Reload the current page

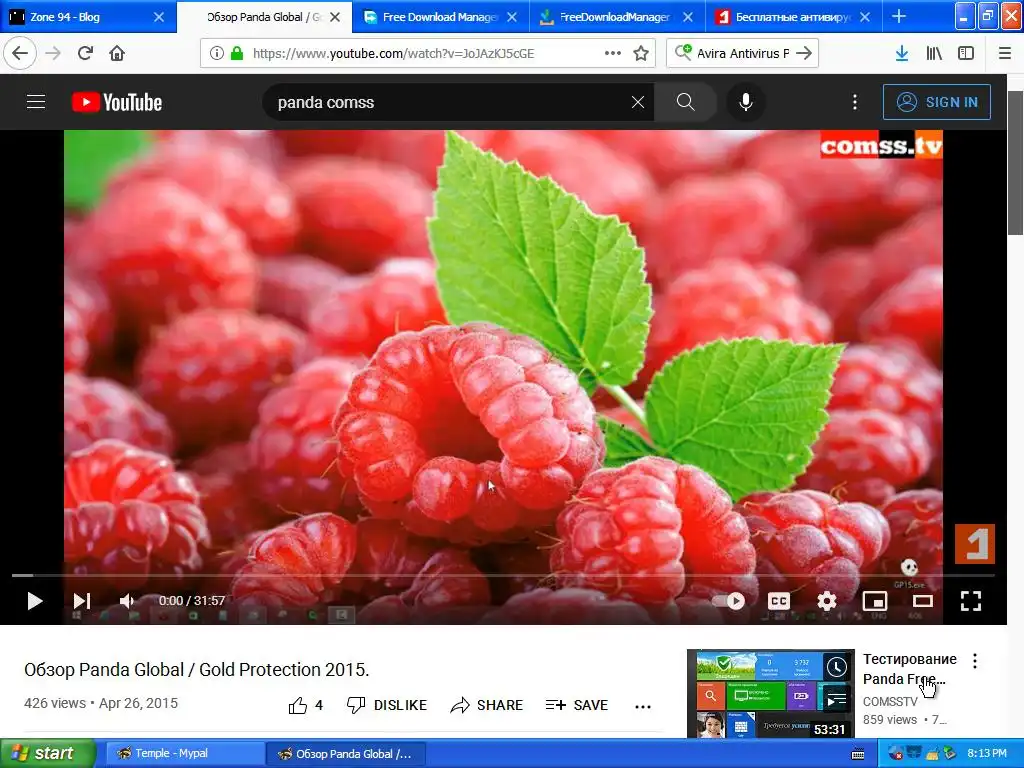point(85,54)
